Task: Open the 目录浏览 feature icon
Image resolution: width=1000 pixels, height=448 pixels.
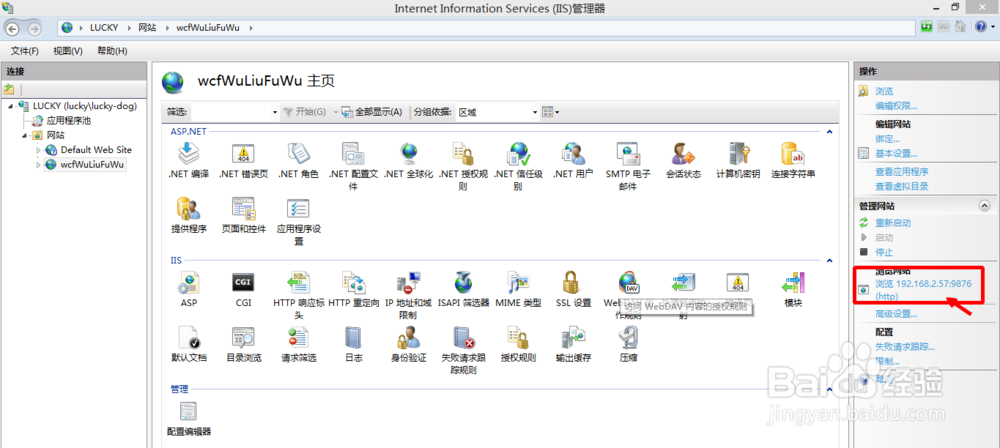Action: click(x=243, y=338)
